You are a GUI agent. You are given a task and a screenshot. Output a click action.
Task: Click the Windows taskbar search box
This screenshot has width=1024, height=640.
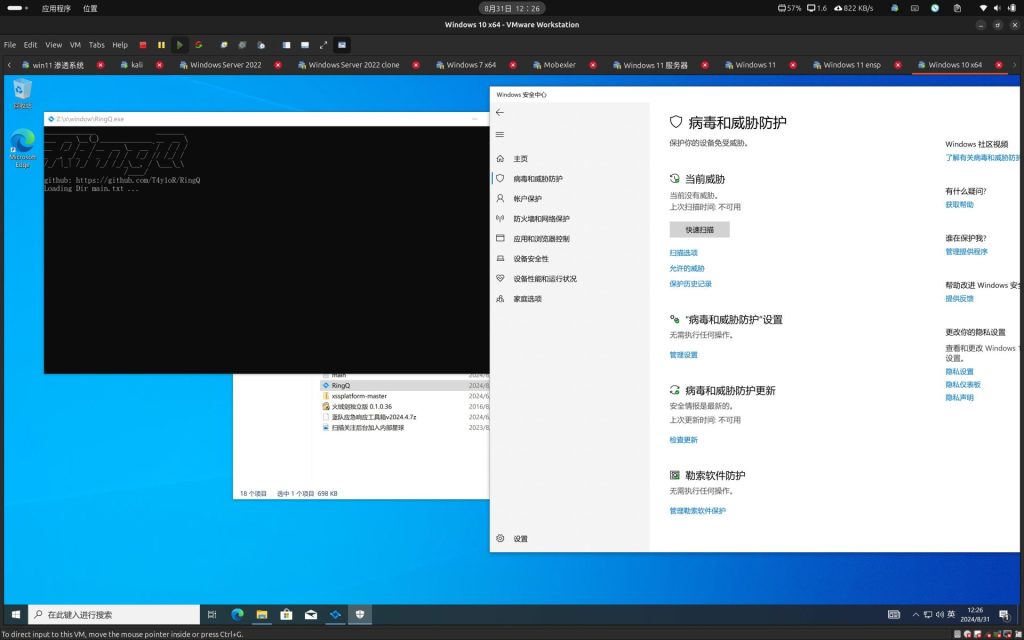coord(114,615)
